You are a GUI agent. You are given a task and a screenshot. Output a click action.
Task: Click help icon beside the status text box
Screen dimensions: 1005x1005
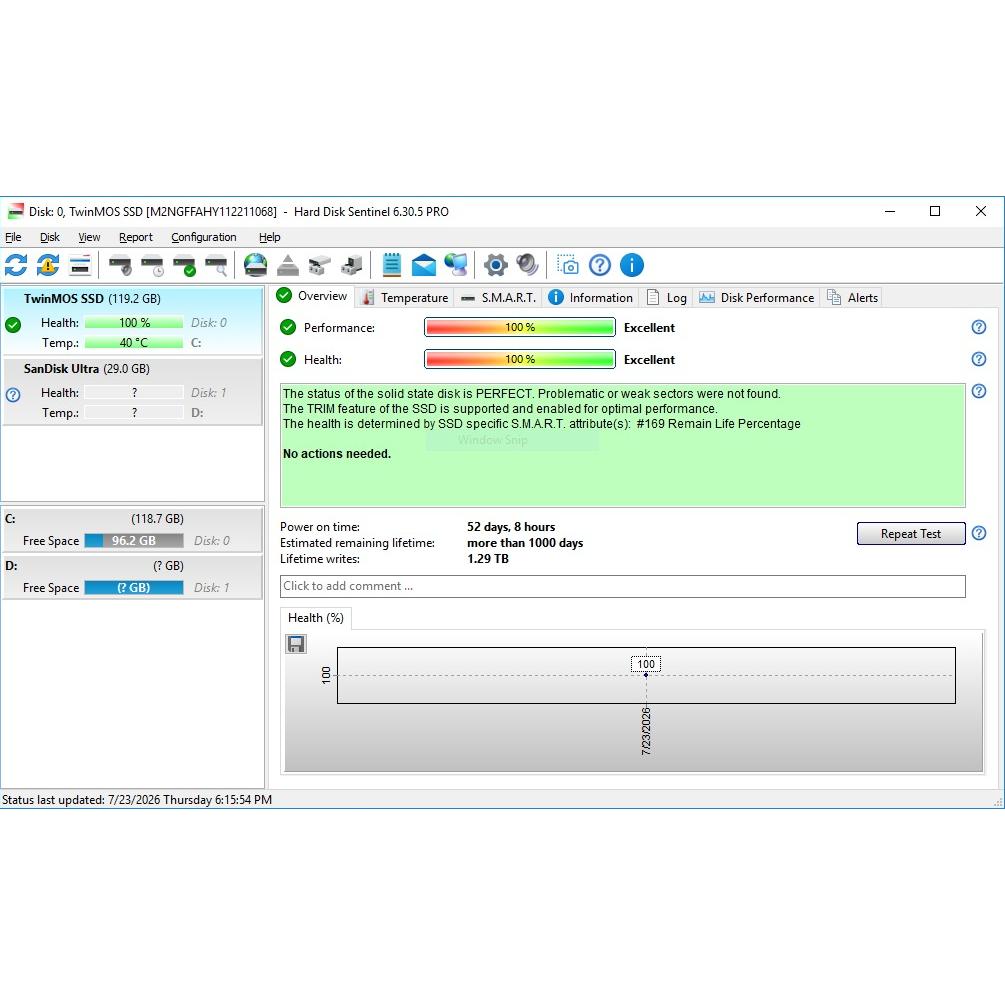(x=978, y=391)
